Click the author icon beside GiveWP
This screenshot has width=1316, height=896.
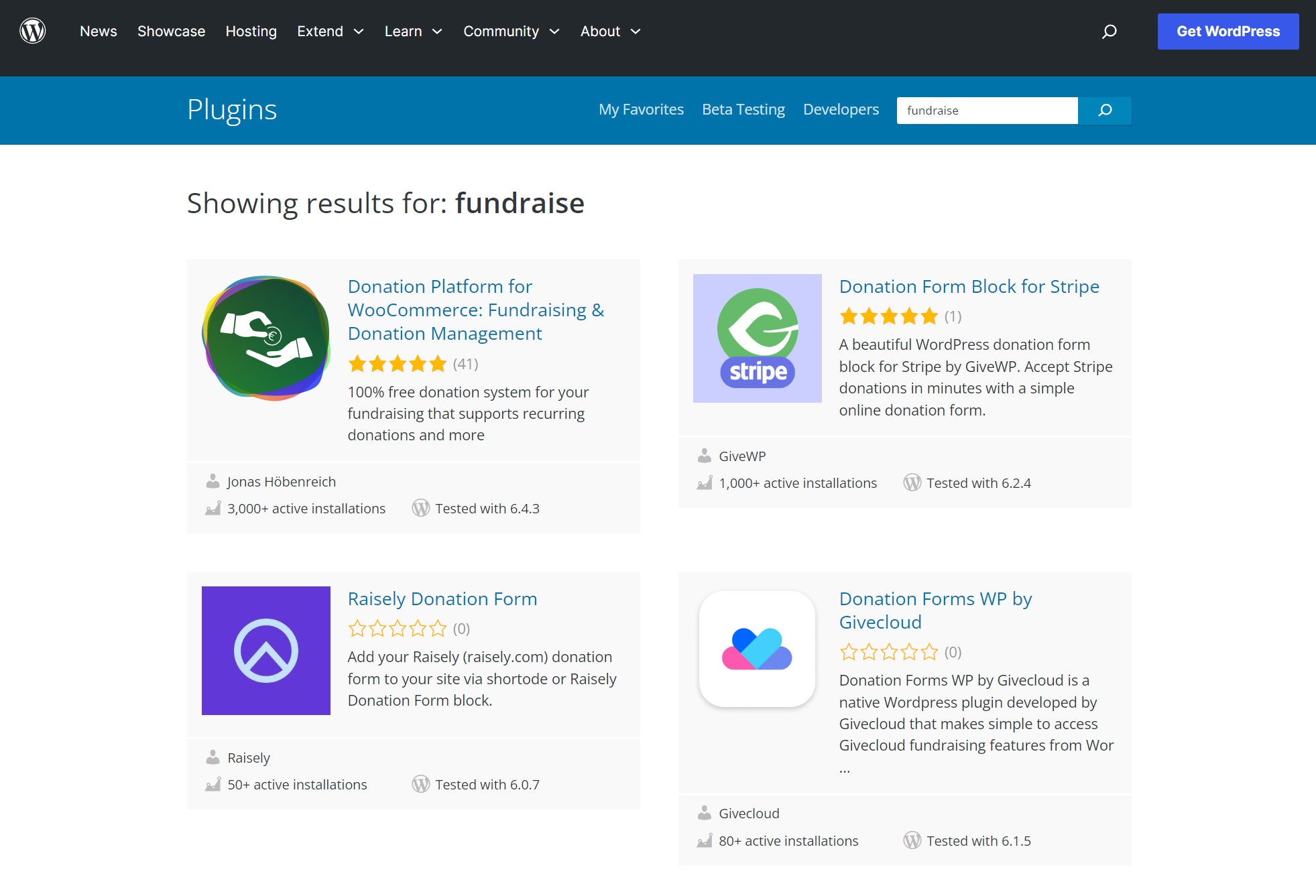tap(704, 456)
